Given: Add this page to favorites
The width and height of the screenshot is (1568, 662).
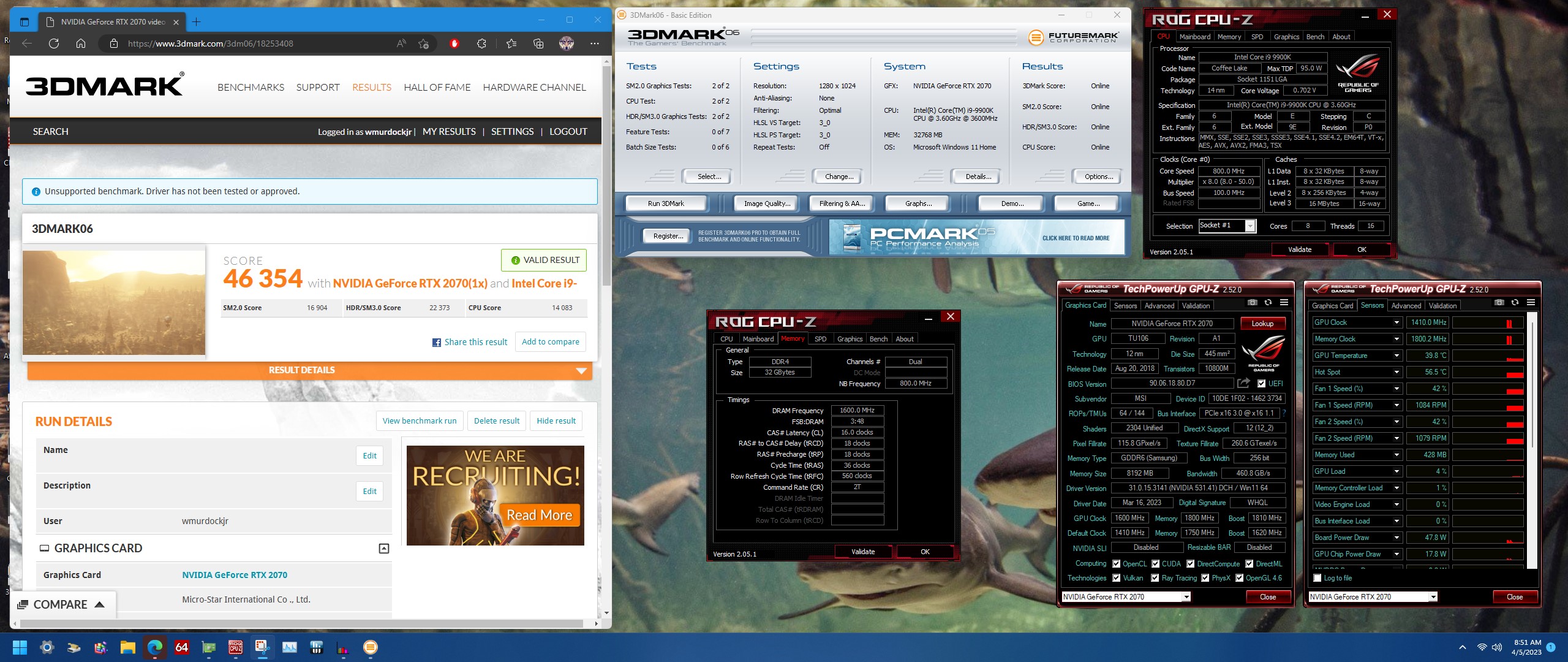Looking at the screenshot, I should point(423,44).
